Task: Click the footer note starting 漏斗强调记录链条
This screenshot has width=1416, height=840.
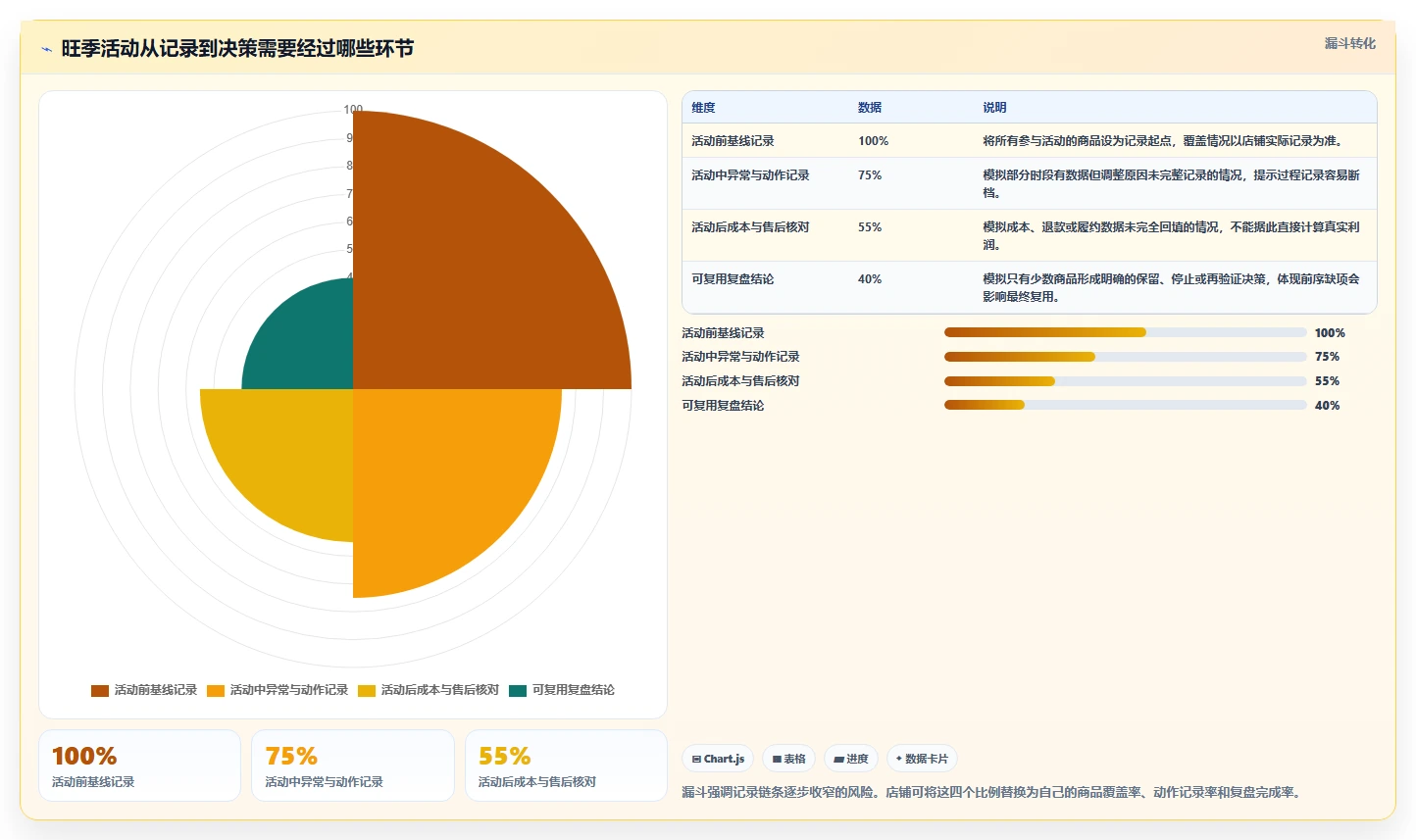Action: point(993,792)
